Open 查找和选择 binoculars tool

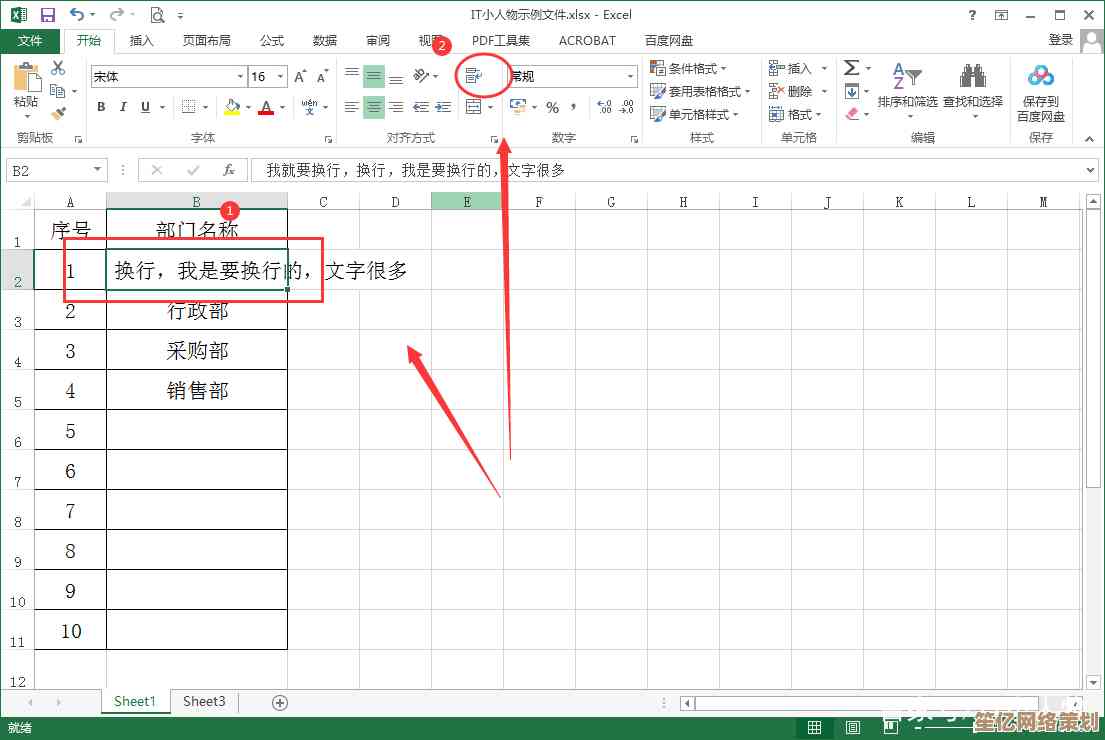click(x=972, y=87)
